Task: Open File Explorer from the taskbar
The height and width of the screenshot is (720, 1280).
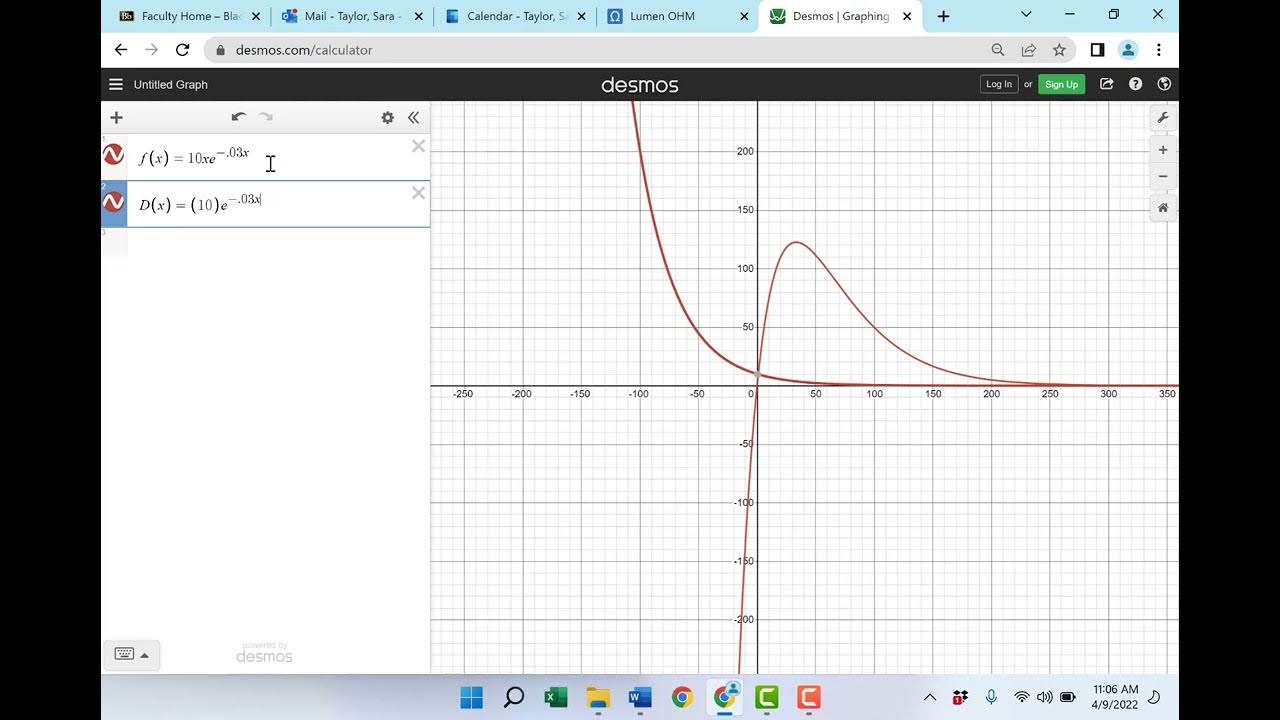Action: point(598,697)
